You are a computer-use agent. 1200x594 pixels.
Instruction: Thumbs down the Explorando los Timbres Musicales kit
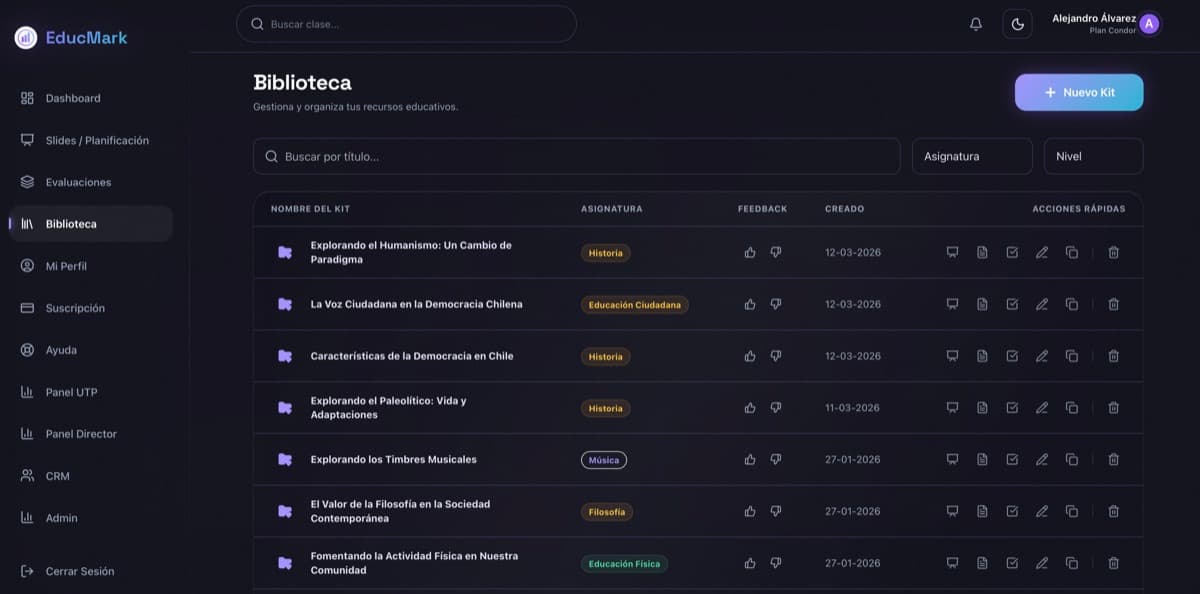pyautogui.click(x=776, y=460)
